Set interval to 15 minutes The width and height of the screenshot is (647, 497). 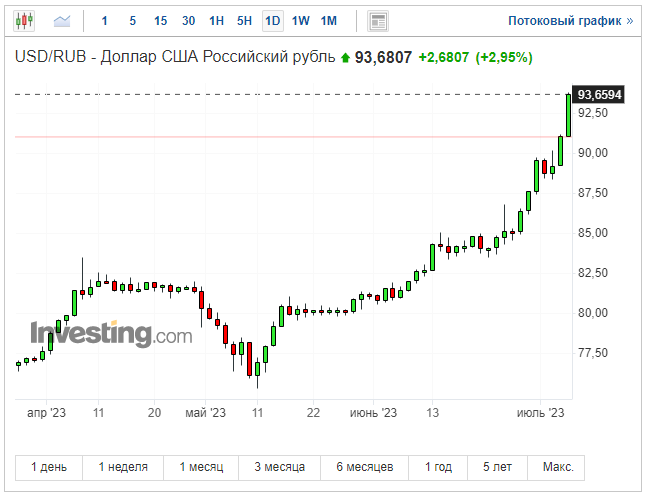pyautogui.click(x=161, y=21)
